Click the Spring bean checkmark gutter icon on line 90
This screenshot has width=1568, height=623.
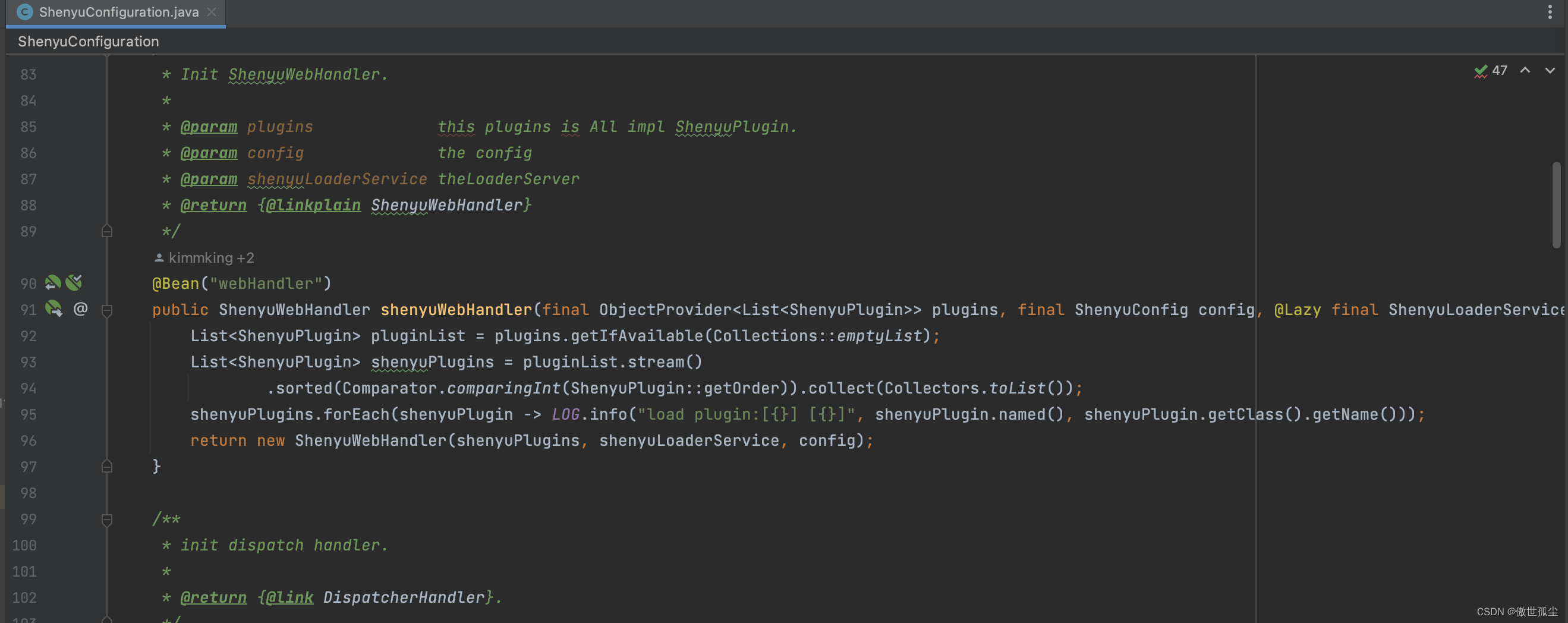[74, 283]
